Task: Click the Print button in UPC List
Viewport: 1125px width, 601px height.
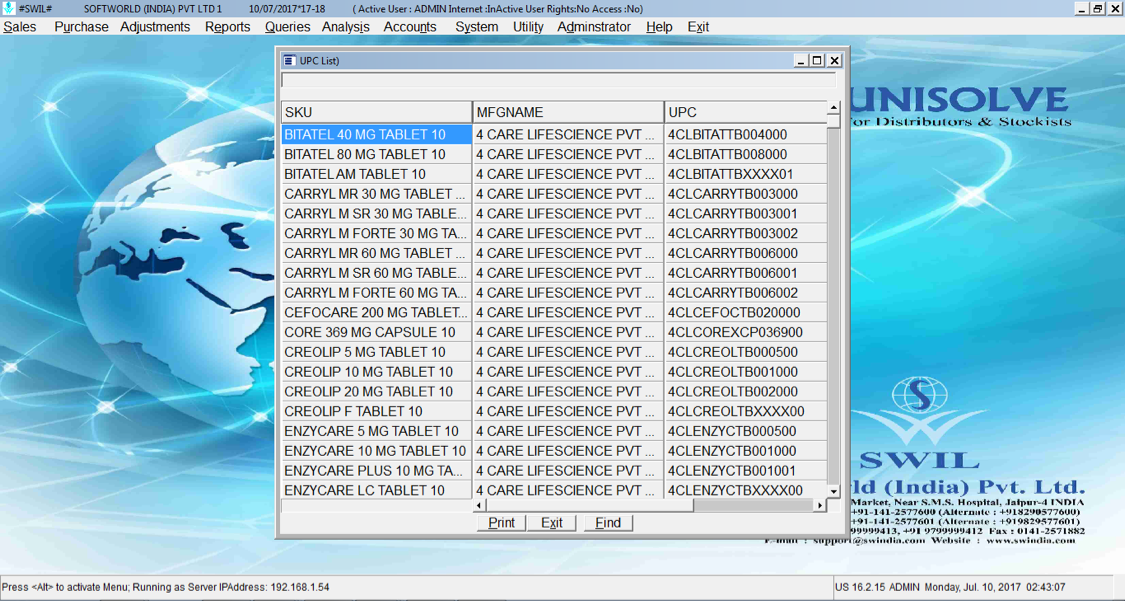Action: (502, 523)
